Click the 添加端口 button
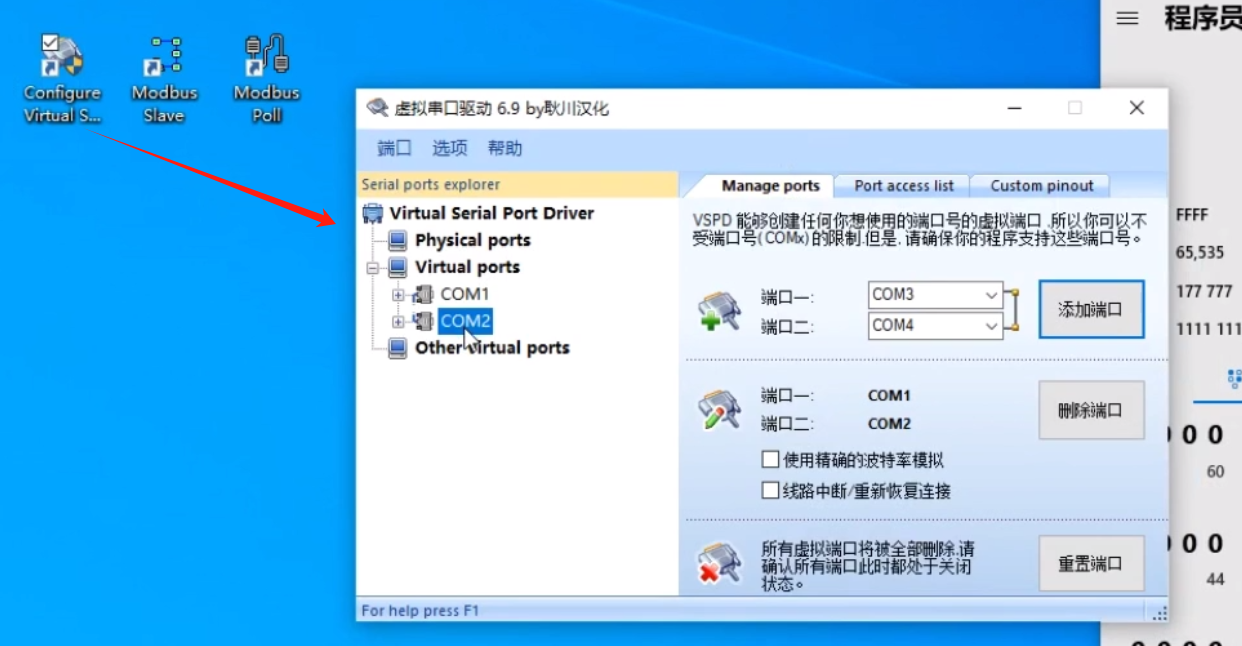1242x646 pixels. pyautogui.click(x=1091, y=309)
